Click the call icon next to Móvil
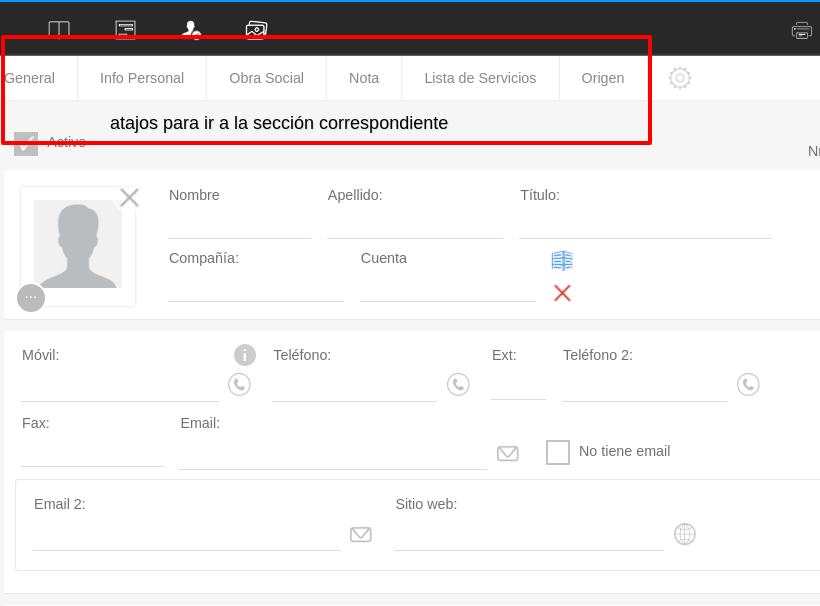 (239, 384)
